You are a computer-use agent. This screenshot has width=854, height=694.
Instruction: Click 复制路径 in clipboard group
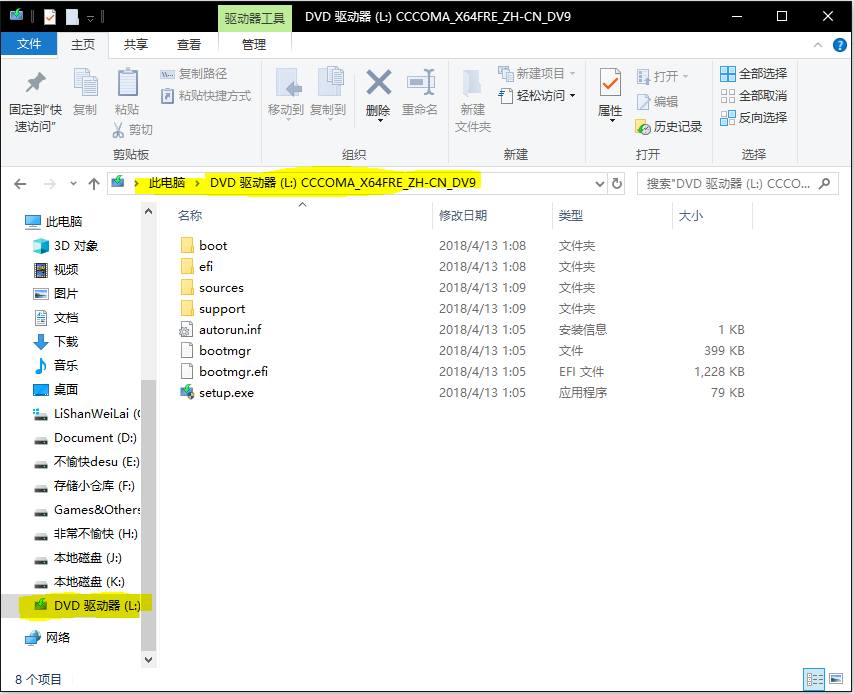coord(193,74)
